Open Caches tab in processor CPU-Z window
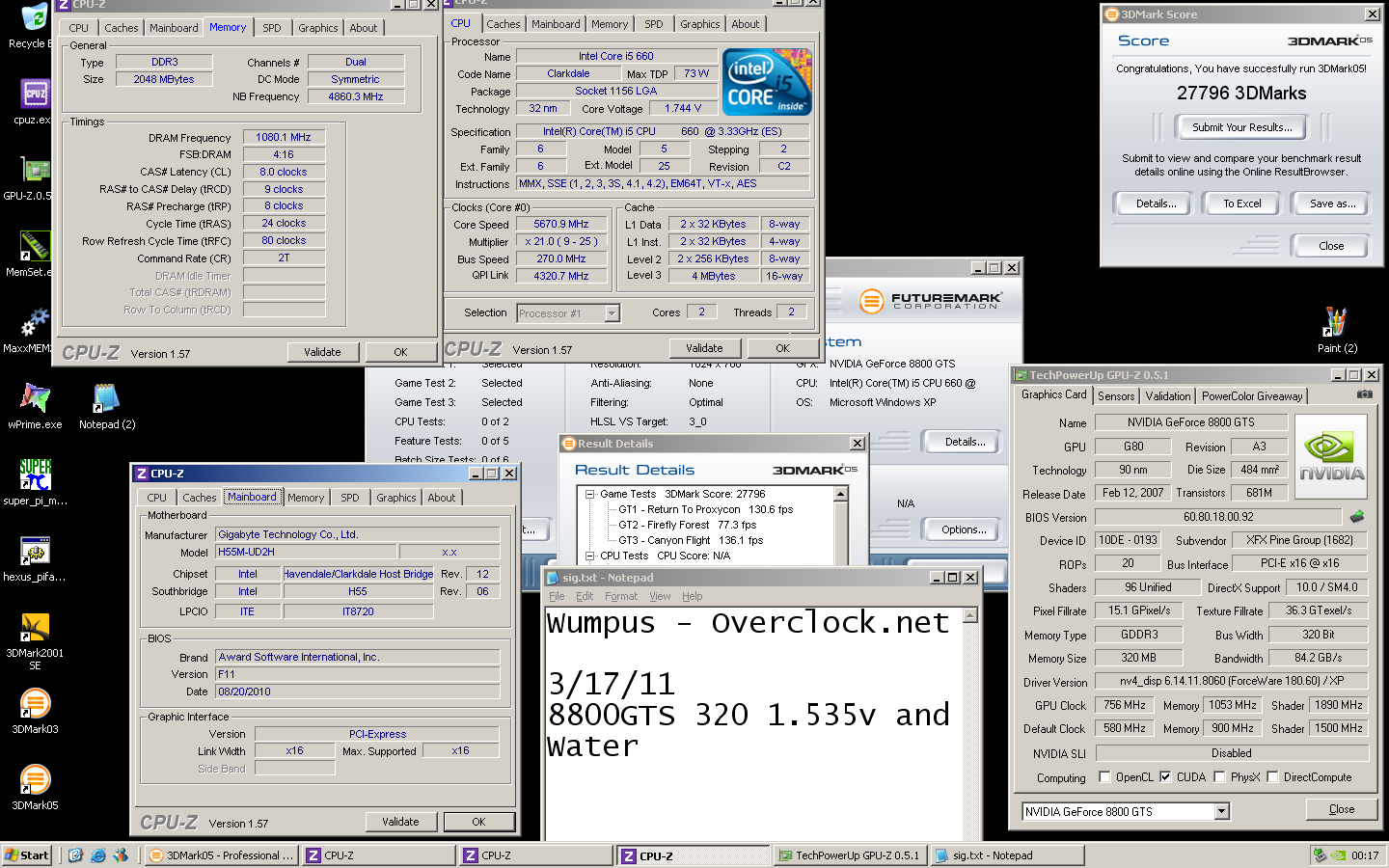1389x868 pixels. (x=503, y=24)
